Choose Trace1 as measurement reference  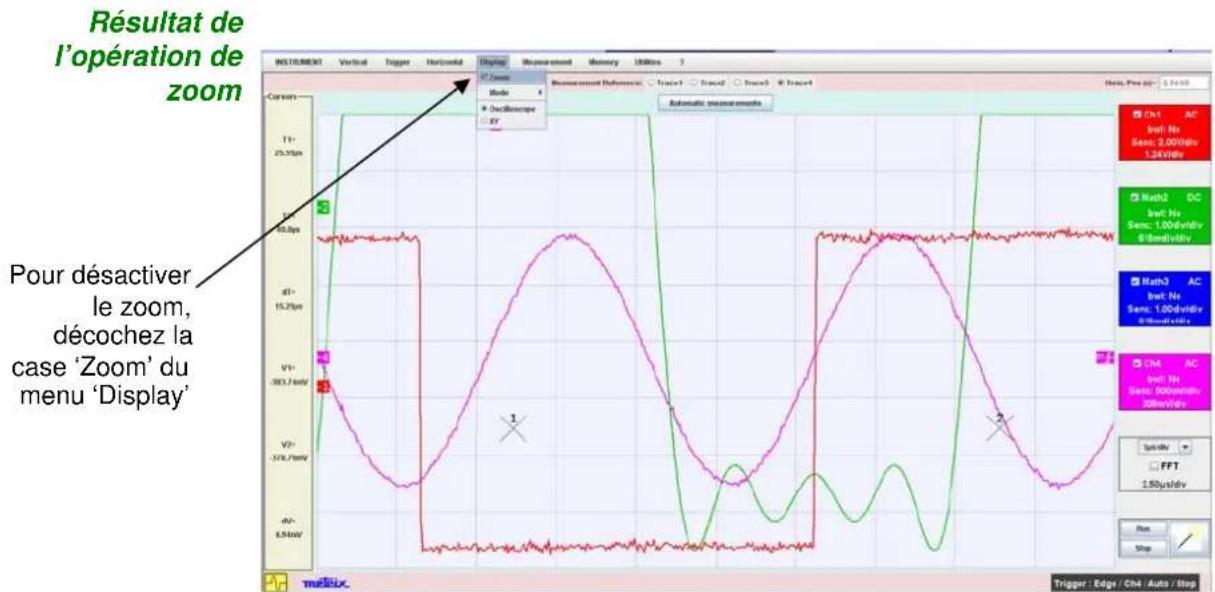click(x=666, y=82)
